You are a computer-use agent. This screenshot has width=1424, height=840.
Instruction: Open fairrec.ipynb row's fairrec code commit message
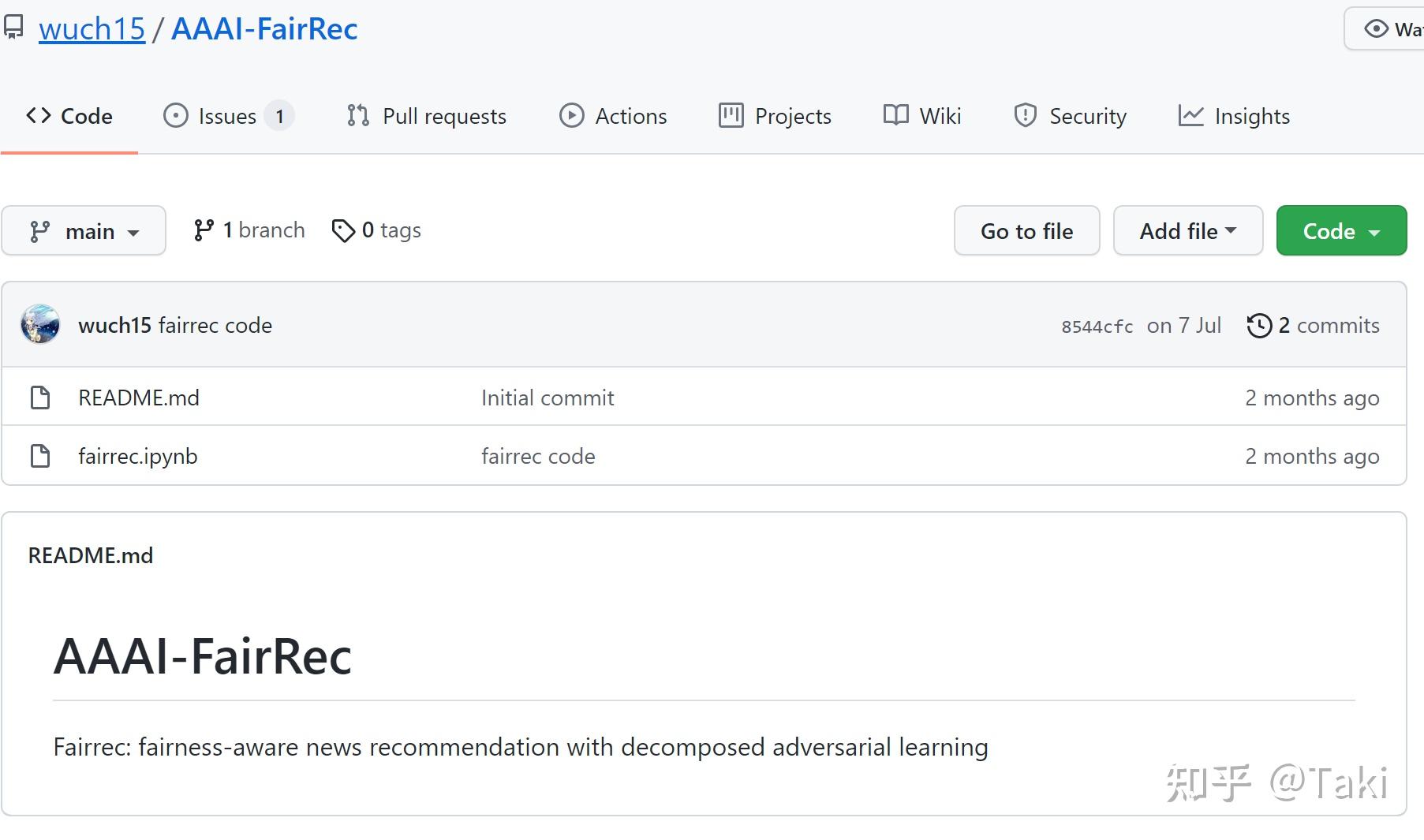(538, 456)
